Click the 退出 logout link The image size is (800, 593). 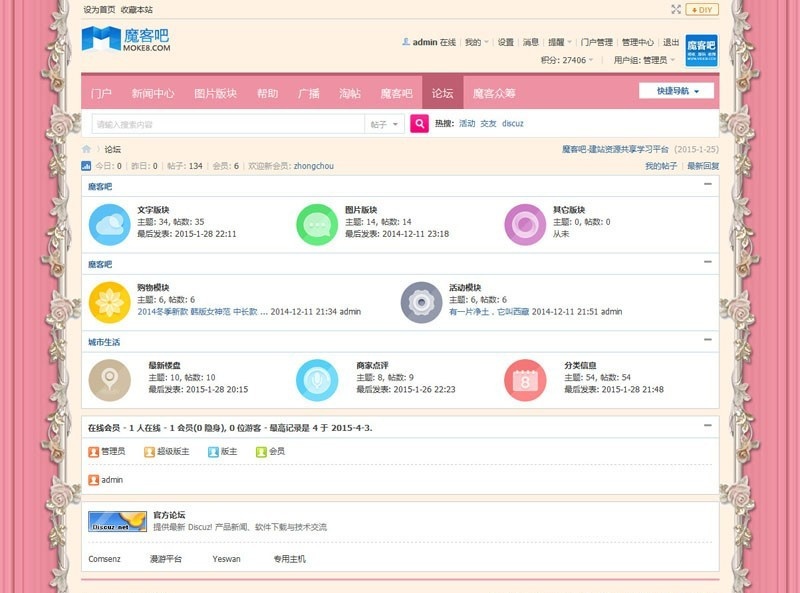pyautogui.click(x=671, y=43)
